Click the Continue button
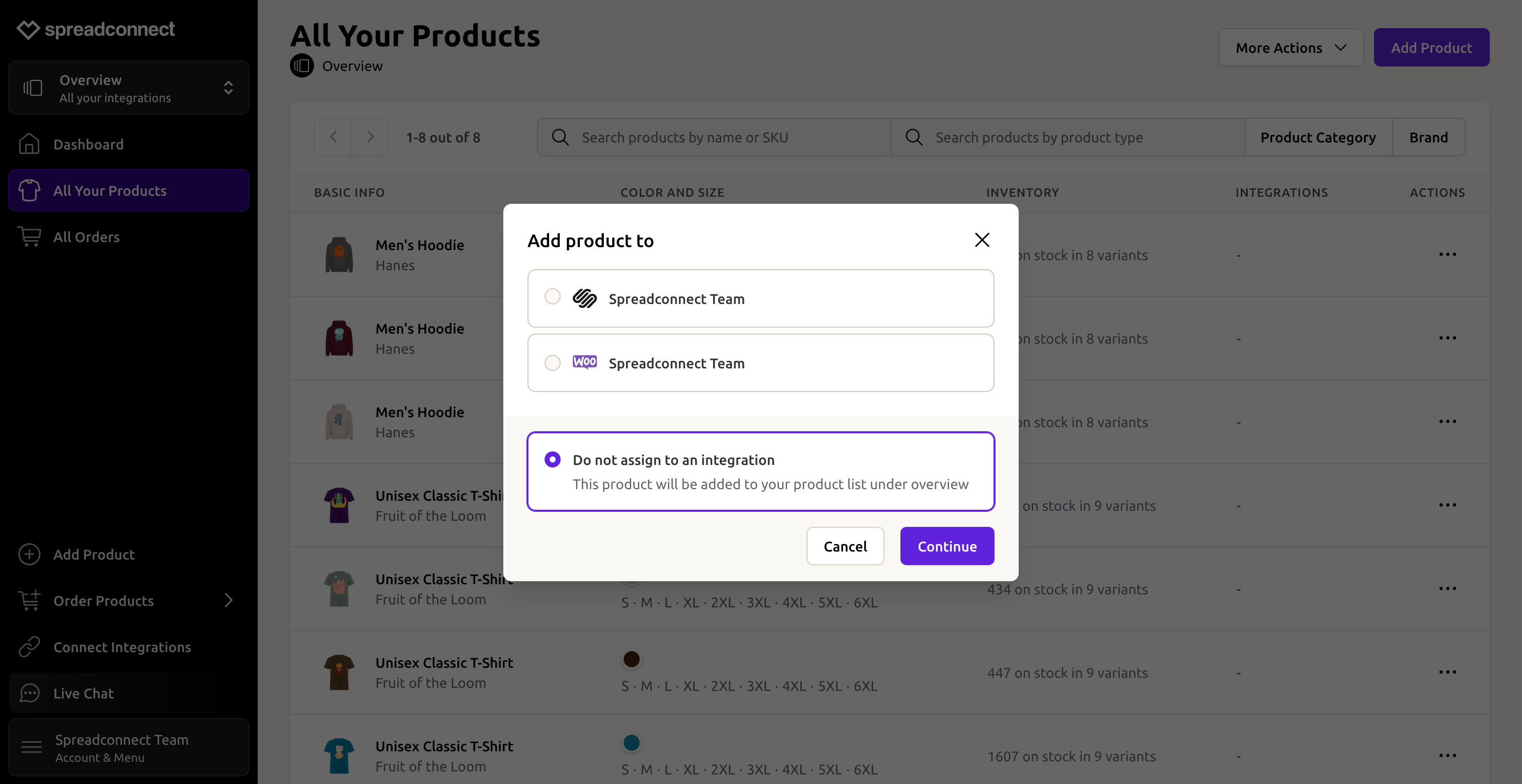The image size is (1522, 784). (x=947, y=546)
